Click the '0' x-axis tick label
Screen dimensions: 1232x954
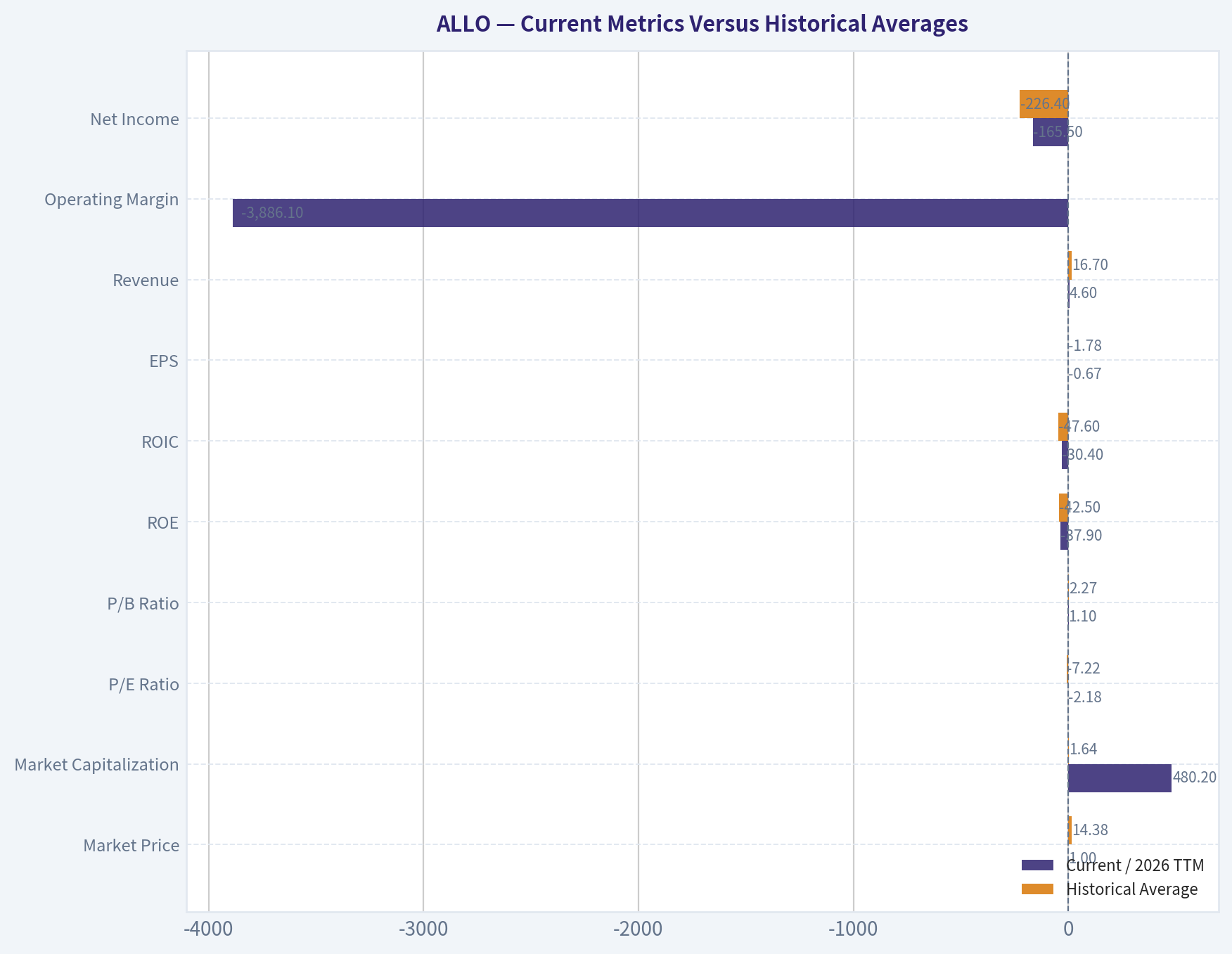(x=1068, y=929)
